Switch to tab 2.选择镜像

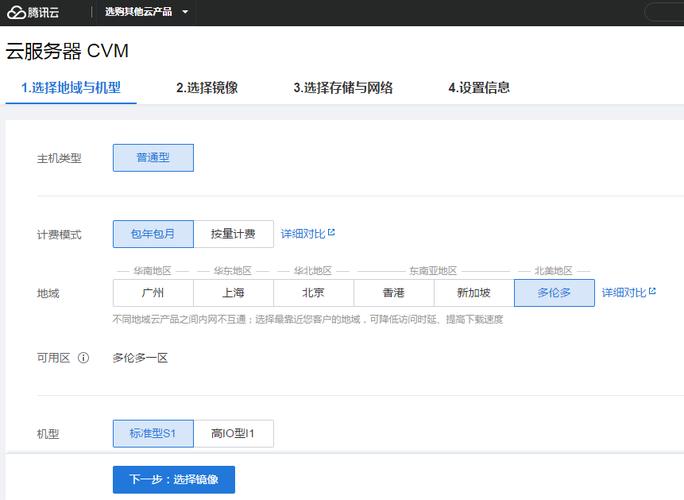[x=207, y=88]
